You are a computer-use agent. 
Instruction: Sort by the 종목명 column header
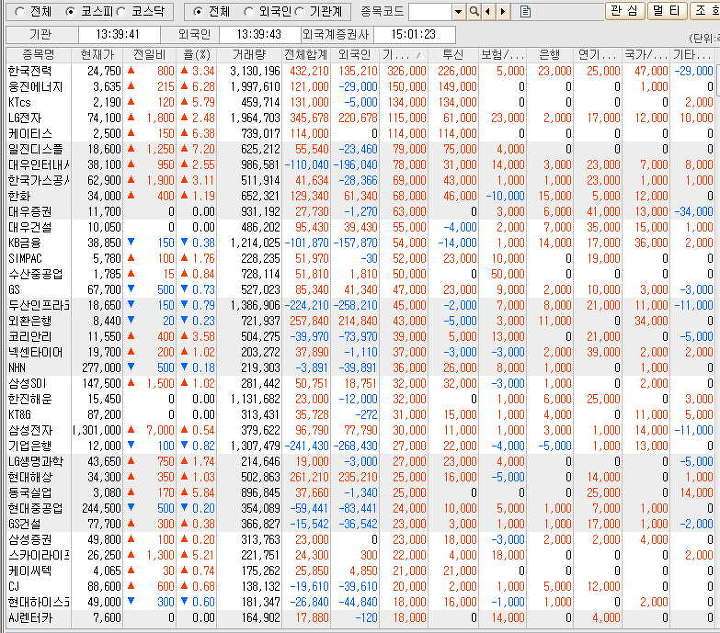coord(39,55)
